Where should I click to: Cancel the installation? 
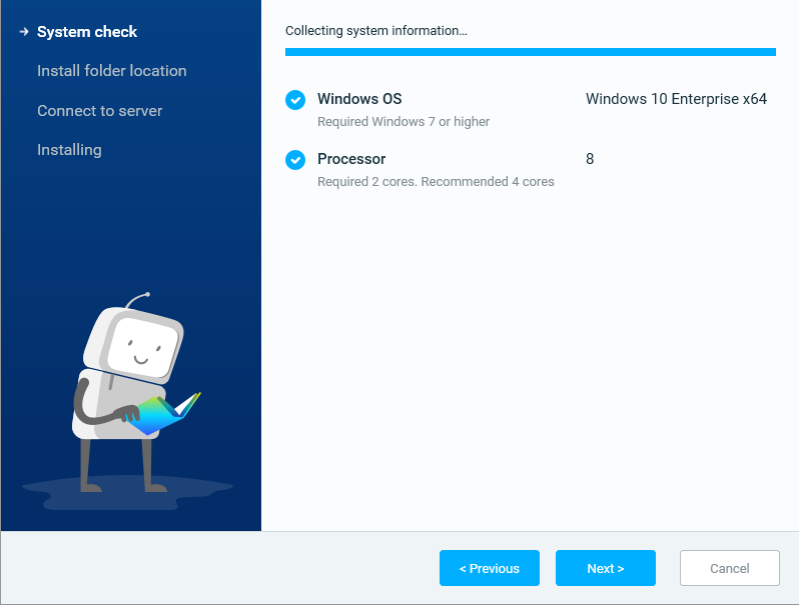(x=730, y=568)
